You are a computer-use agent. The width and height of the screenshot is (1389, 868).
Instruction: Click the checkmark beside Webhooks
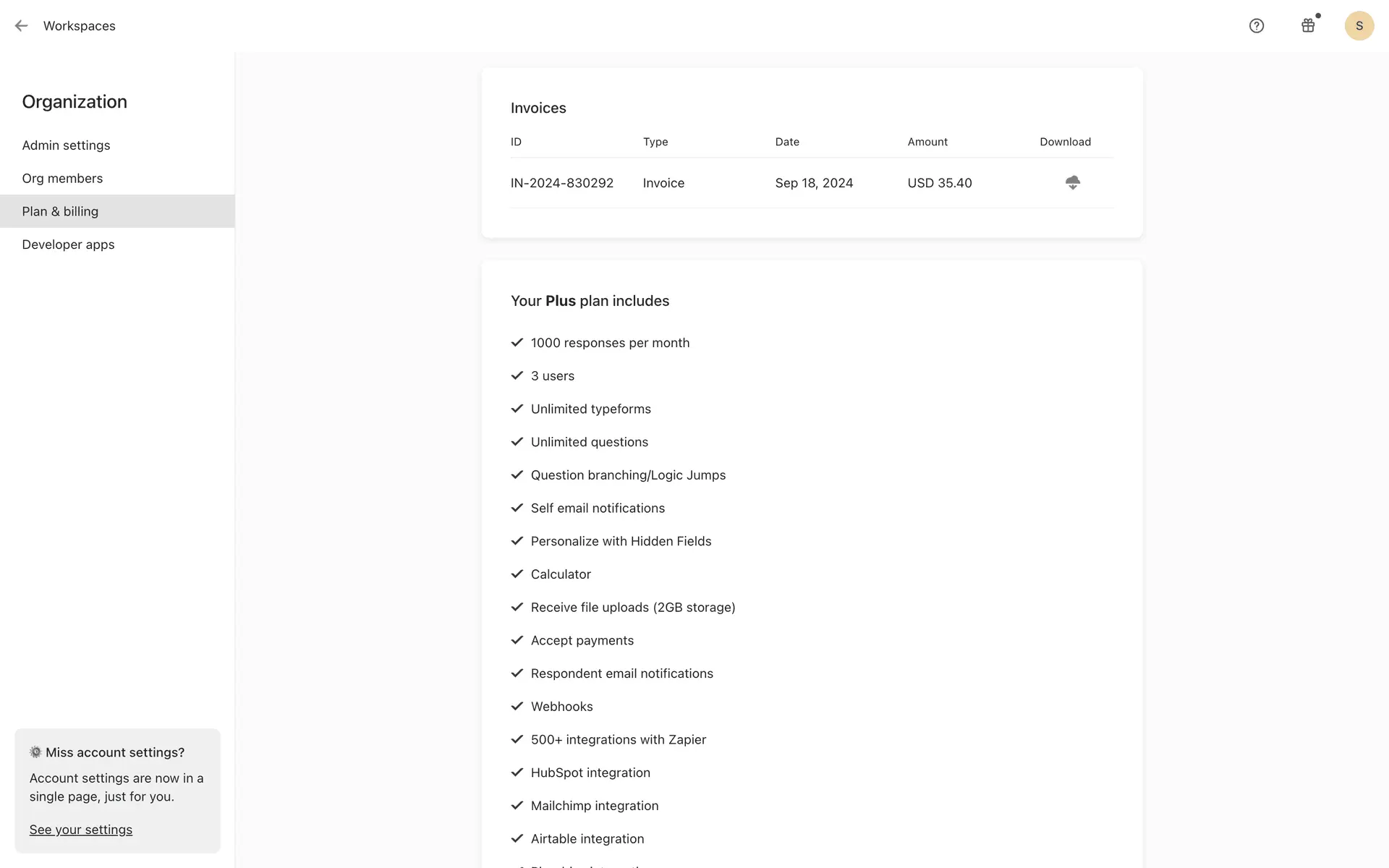[517, 707]
